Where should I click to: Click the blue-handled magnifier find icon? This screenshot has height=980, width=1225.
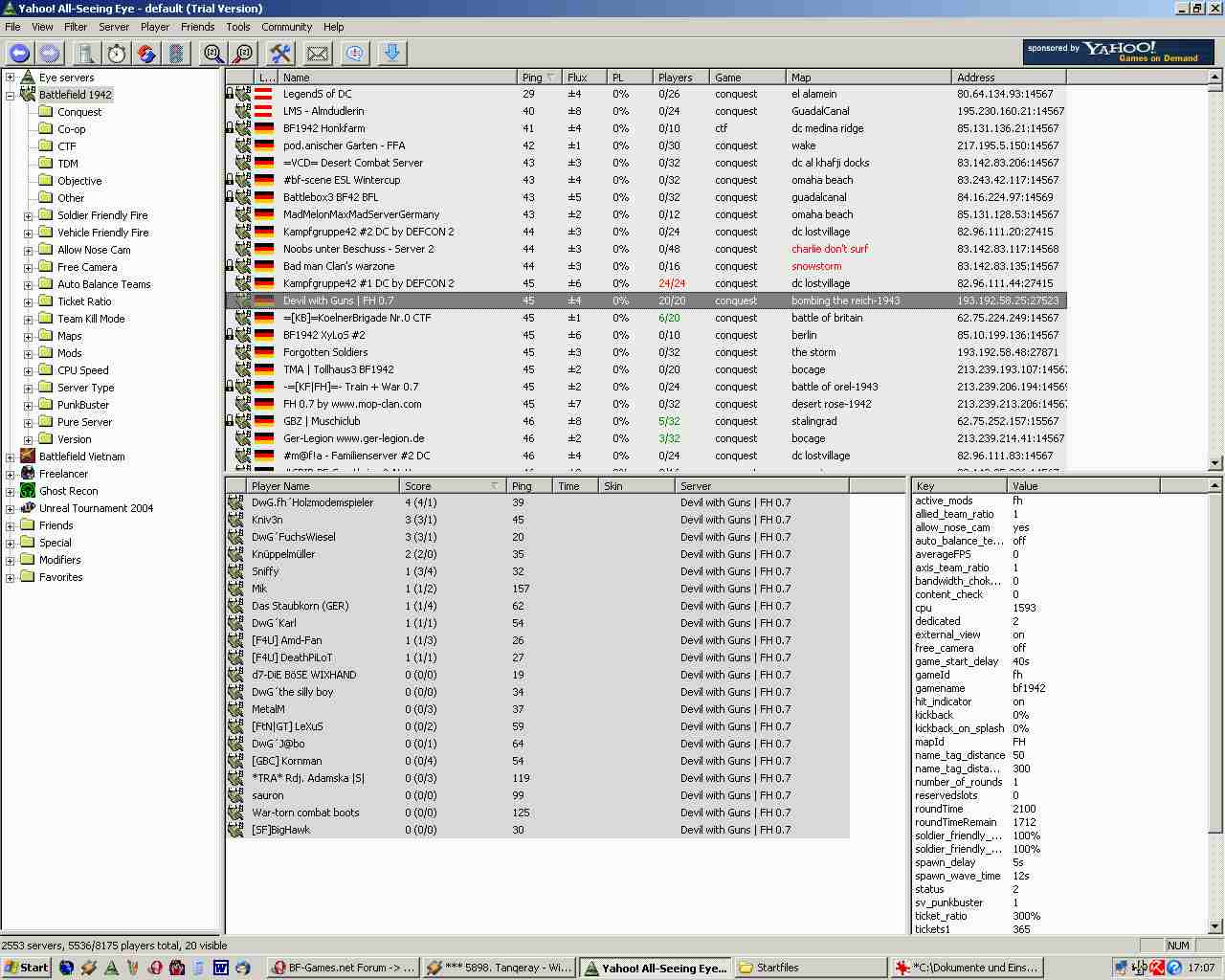tap(213, 54)
